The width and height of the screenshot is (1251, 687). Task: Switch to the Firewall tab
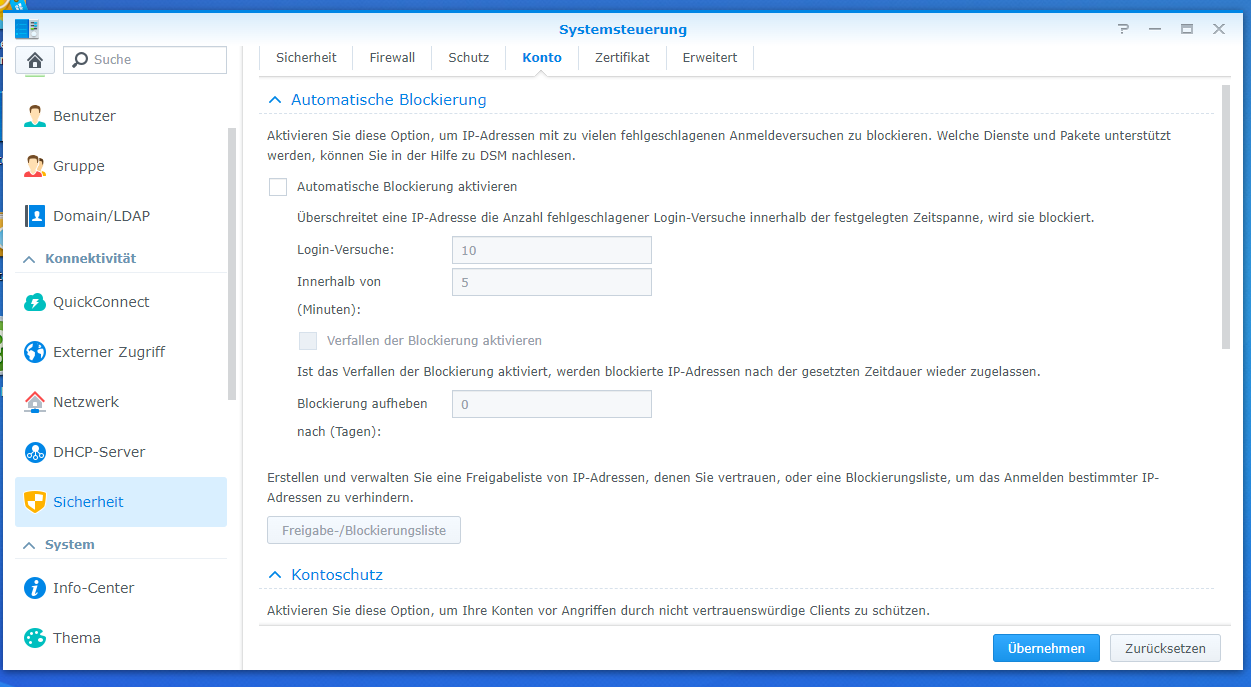(x=392, y=58)
